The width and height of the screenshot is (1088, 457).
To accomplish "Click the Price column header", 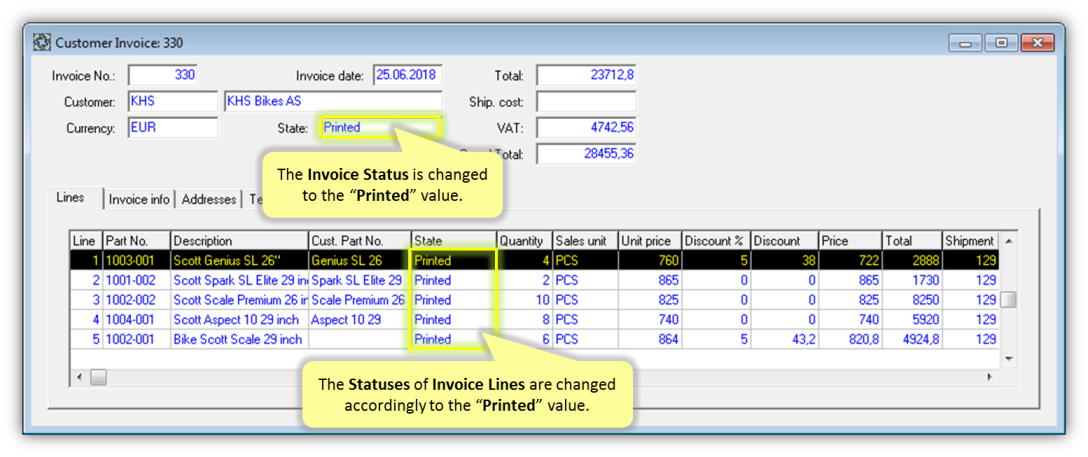I will point(850,241).
